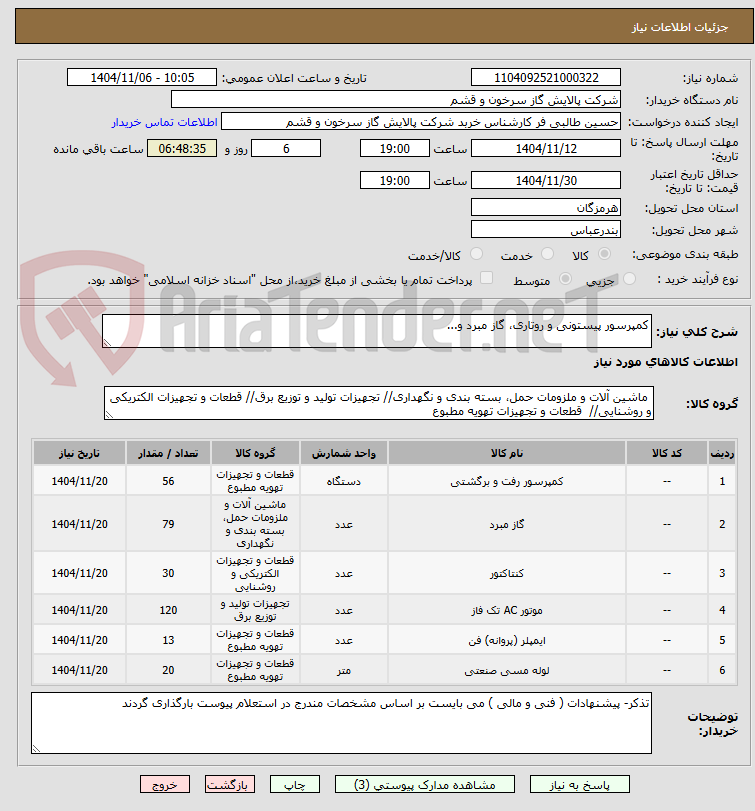Select the کالا/خدمت radio button
The height and width of the screenshot is (811, 755).
click(476, 254)
